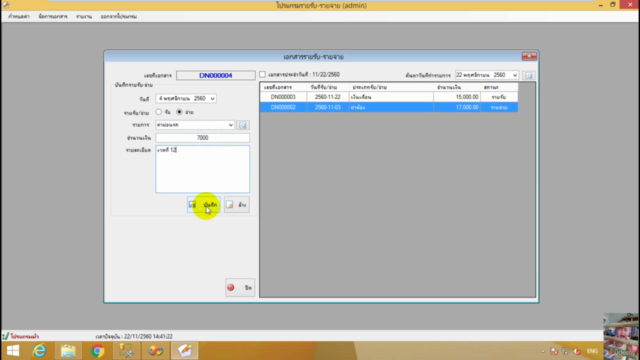Open the Windows Start button
Image resolution: width=640 pixels, height=360 pixels.
pos(13,351)
